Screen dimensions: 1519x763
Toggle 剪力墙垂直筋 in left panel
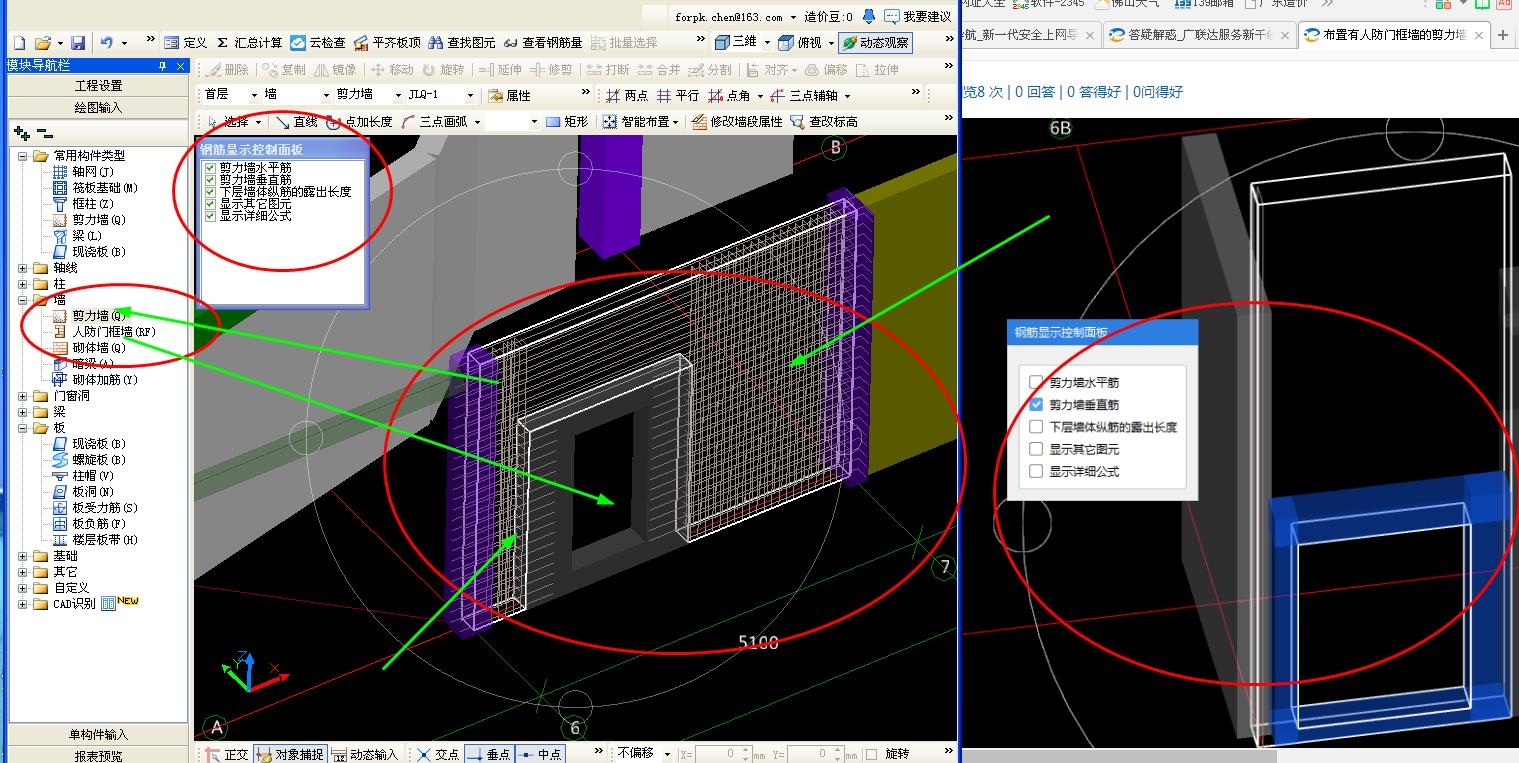[x=210, y=180]
